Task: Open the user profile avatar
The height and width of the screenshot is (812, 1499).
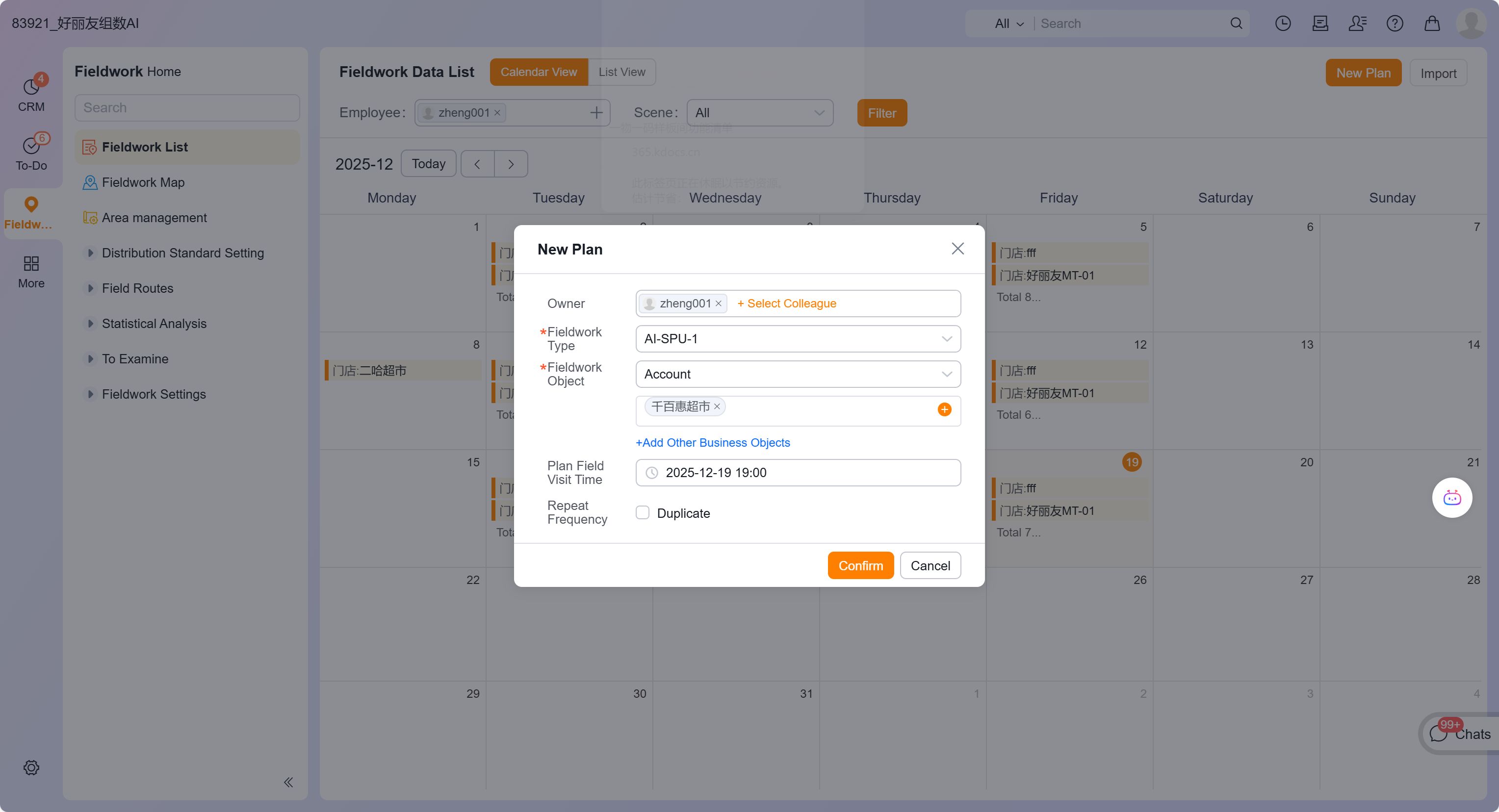Action: point(1471,23)
